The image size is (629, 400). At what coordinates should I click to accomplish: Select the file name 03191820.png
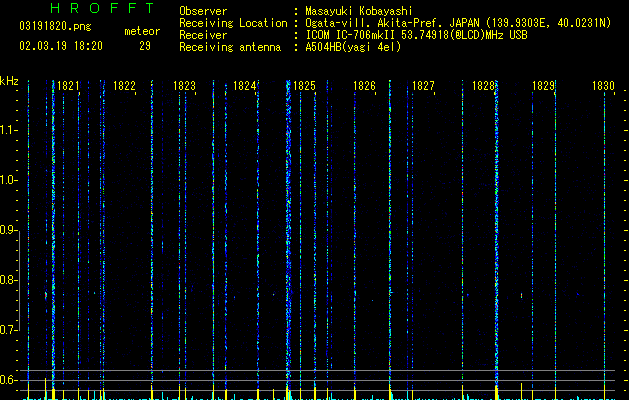tap(55, 26)
